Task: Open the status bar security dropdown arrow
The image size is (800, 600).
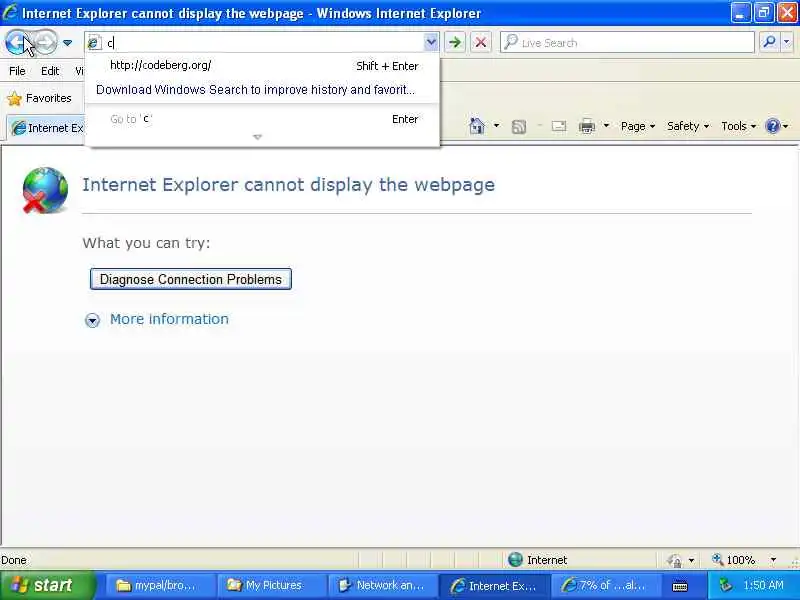Action: pos(691,560)
